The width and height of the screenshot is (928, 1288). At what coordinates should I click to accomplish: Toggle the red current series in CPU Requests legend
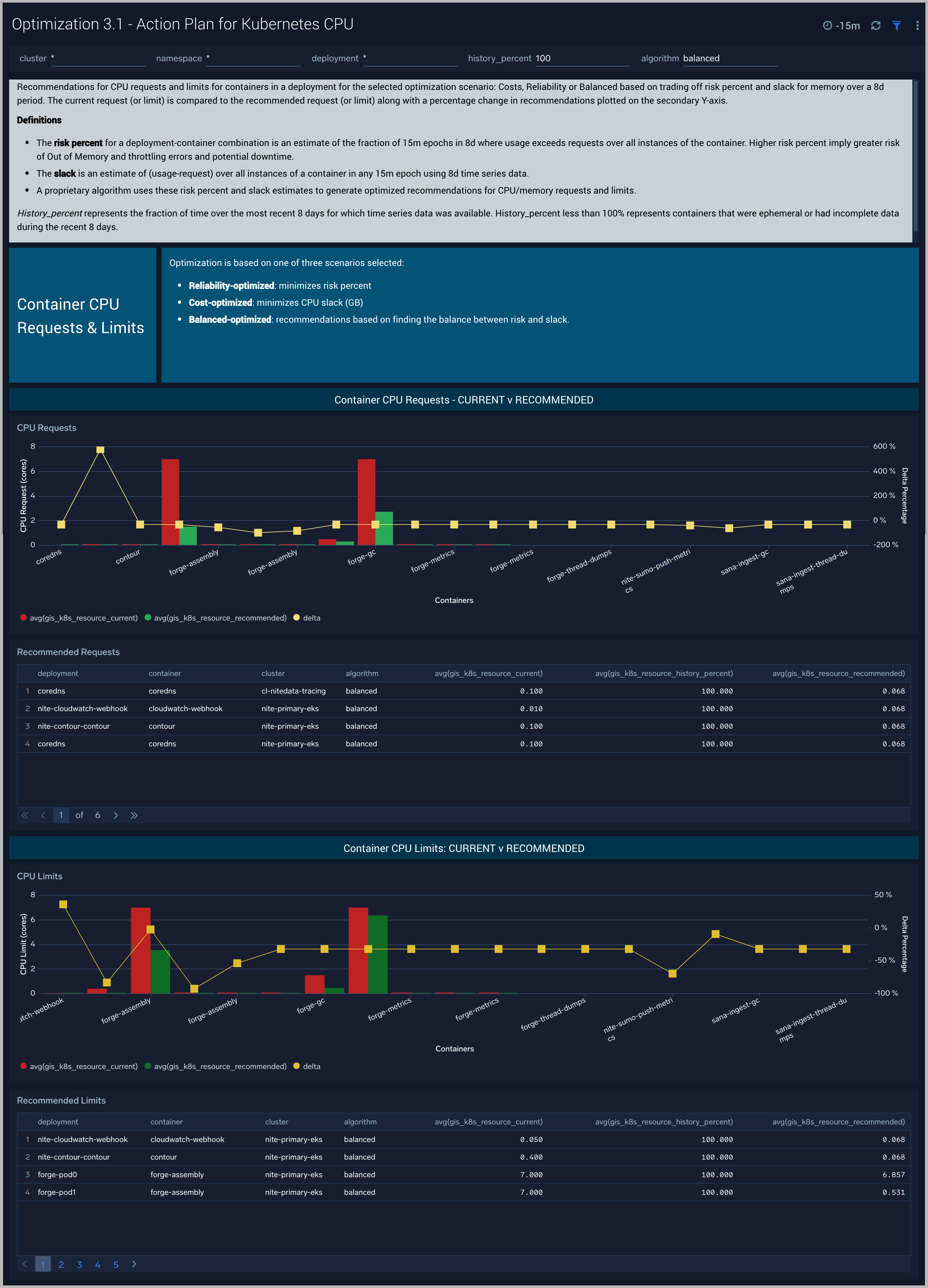(x=79, y=618)
